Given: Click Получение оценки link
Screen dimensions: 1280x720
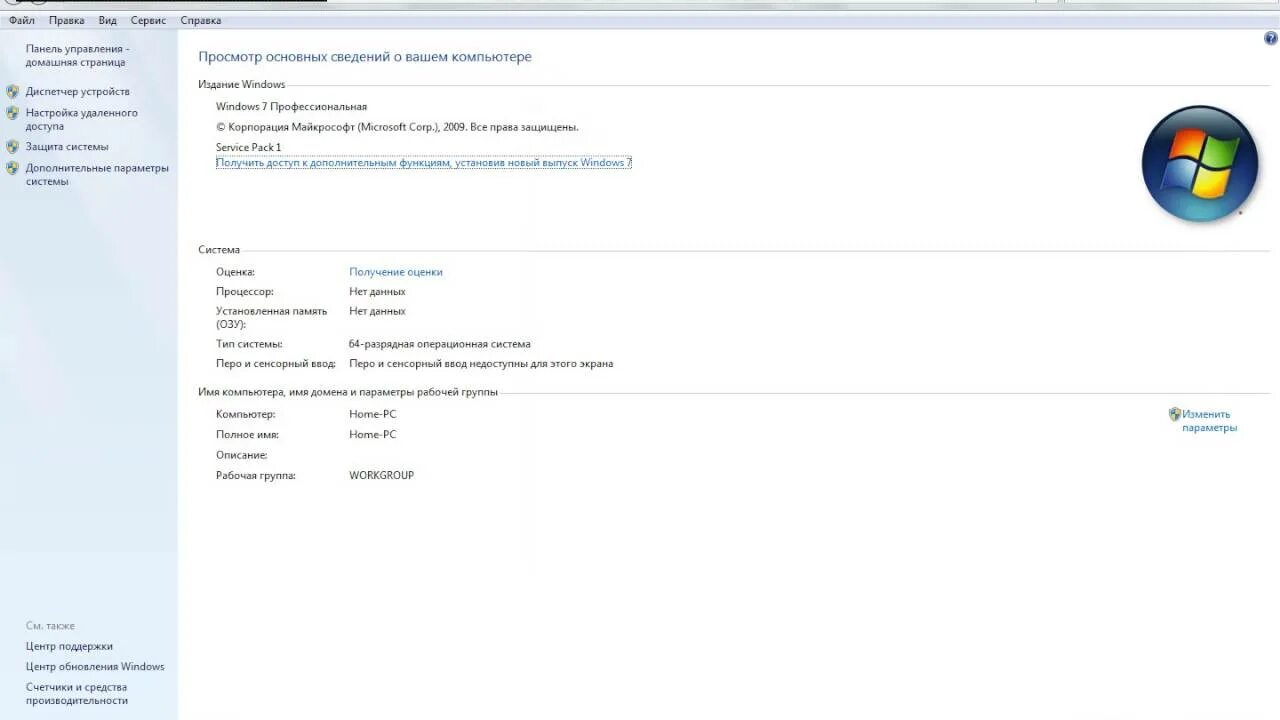Looking at the screenshot, I should pos(396,272).
